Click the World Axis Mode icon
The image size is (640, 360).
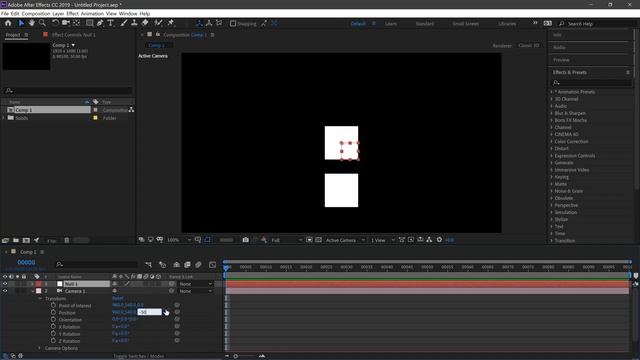tap(209, 23)
